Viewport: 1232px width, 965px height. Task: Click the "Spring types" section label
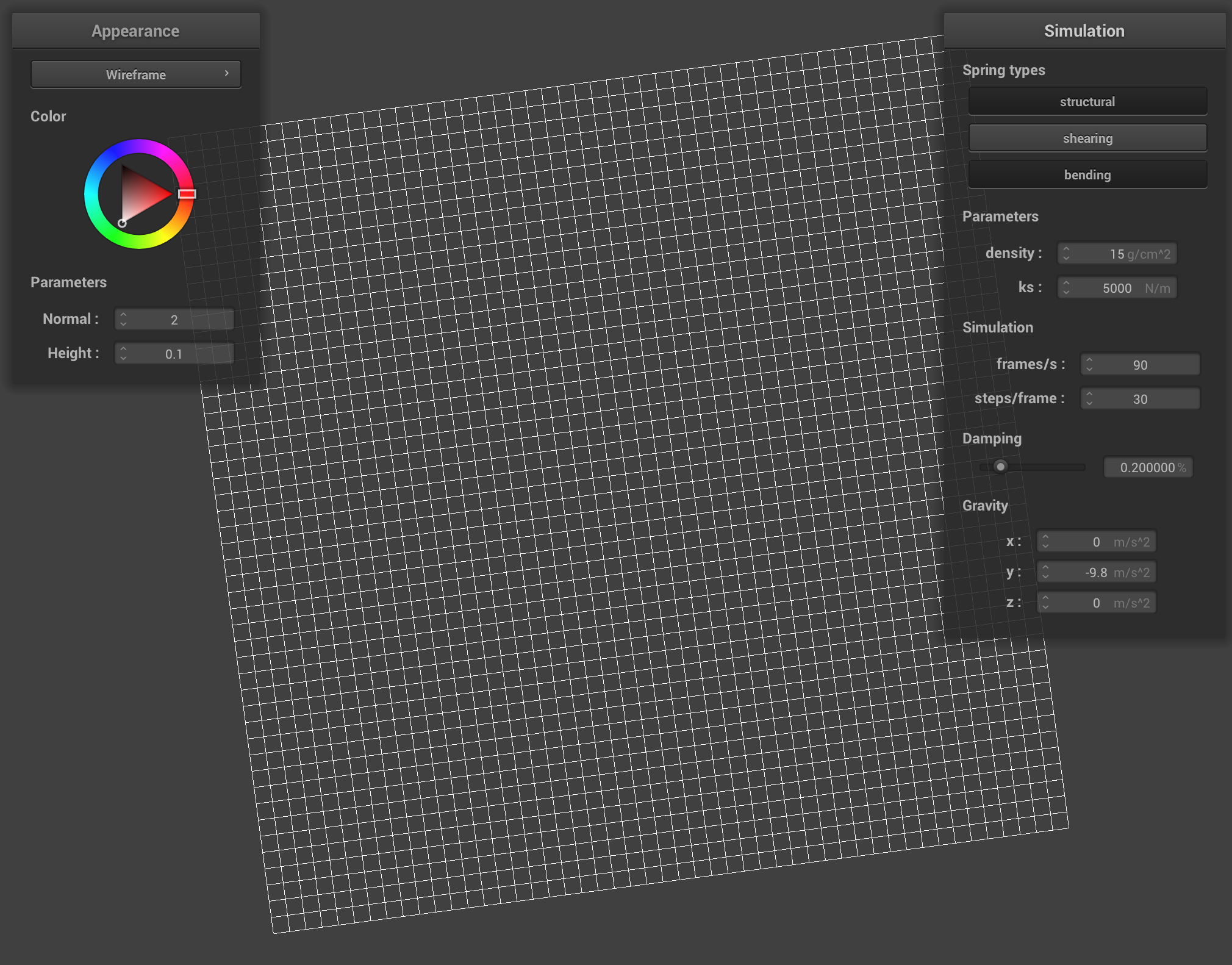click(1004, 70)
